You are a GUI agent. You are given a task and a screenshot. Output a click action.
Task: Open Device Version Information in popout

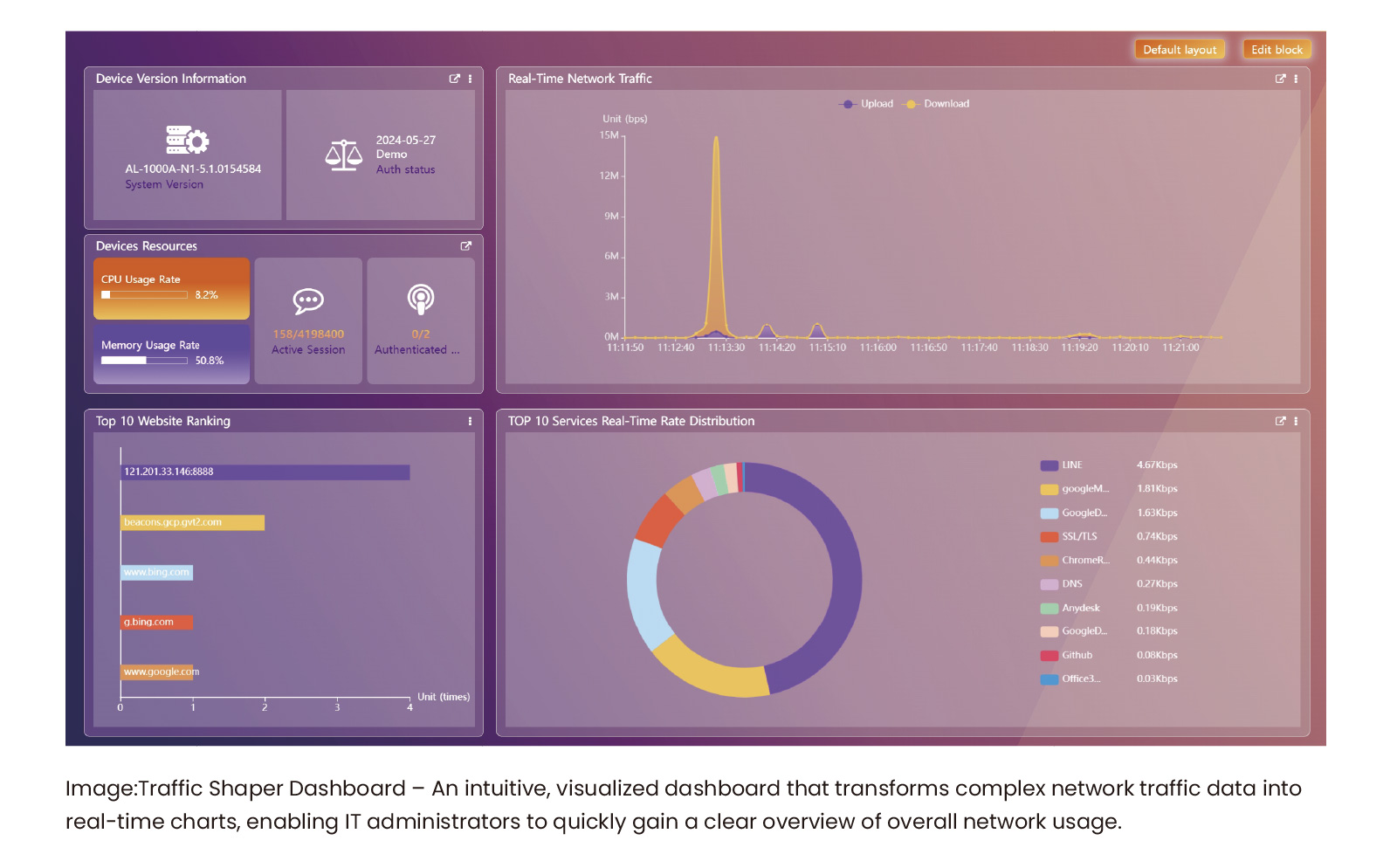click(x=454, y=79)
